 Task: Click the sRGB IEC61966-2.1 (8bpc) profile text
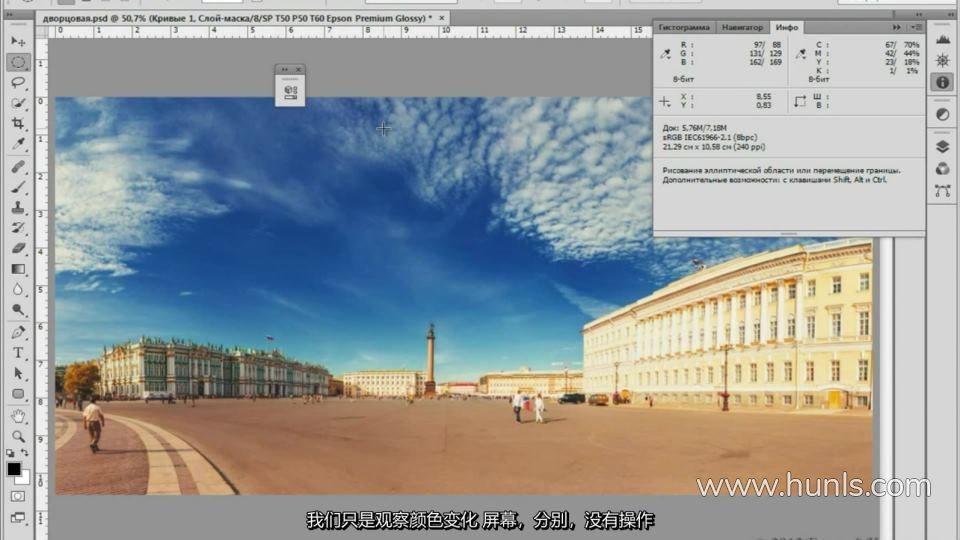point(710,137)
